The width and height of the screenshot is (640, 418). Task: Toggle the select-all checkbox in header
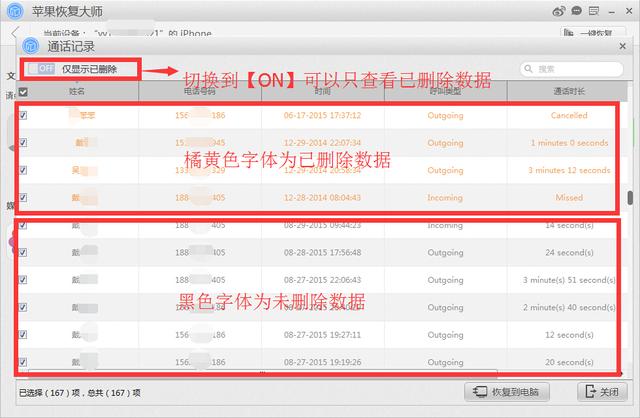point(23,92)
